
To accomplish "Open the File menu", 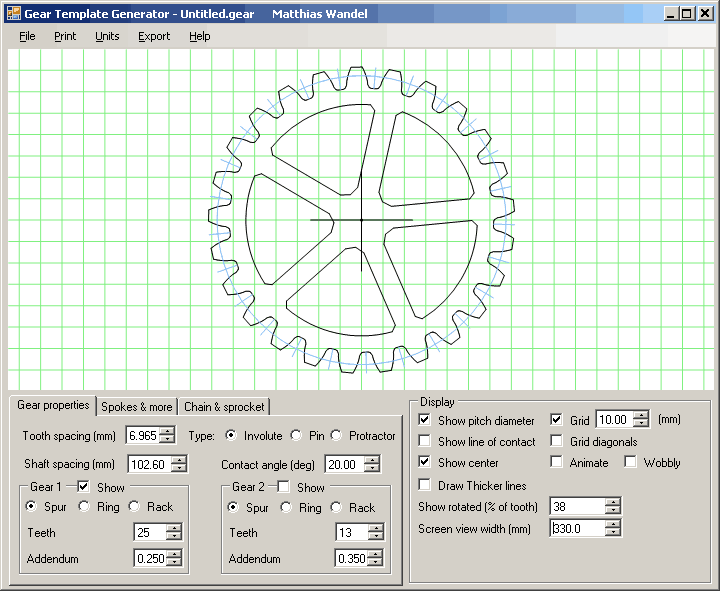I will click(27, 36).
